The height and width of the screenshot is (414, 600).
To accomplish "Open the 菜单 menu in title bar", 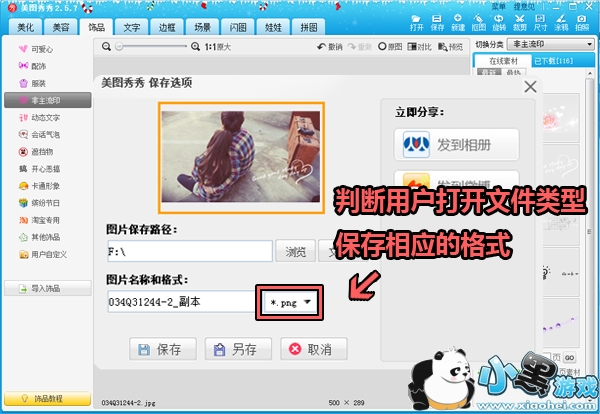I will (499, 7).
